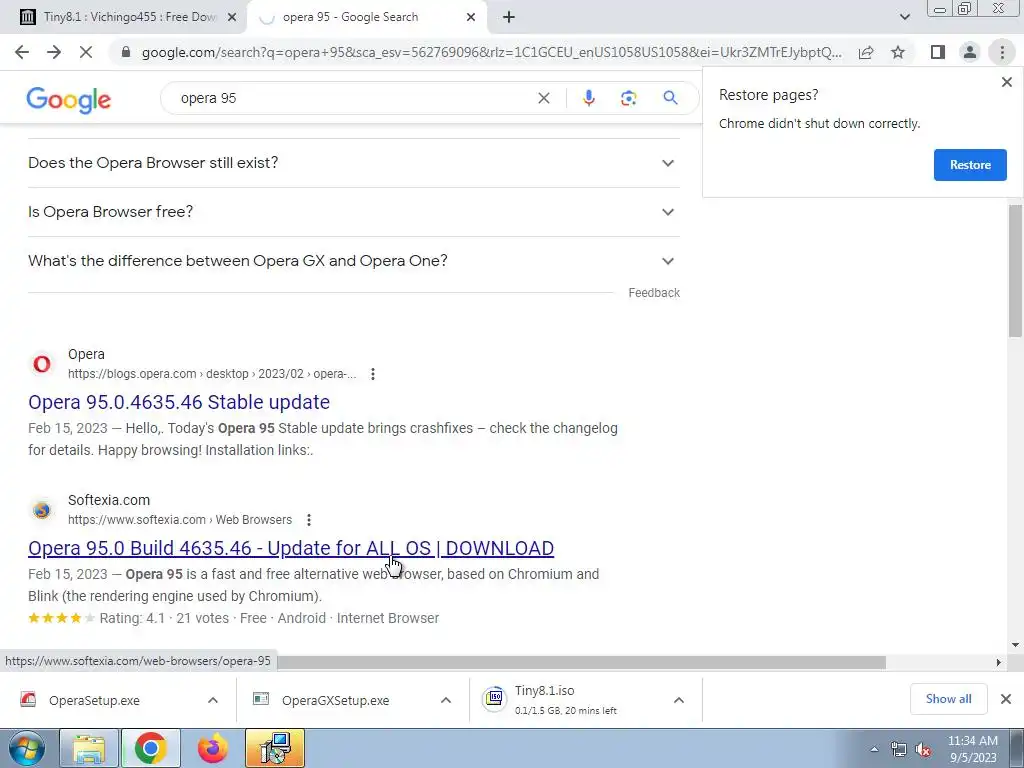This screenshot has width=1024, height=768.
Task: Click the horizontal scrollbar right arrow
Action: (998, 662)
